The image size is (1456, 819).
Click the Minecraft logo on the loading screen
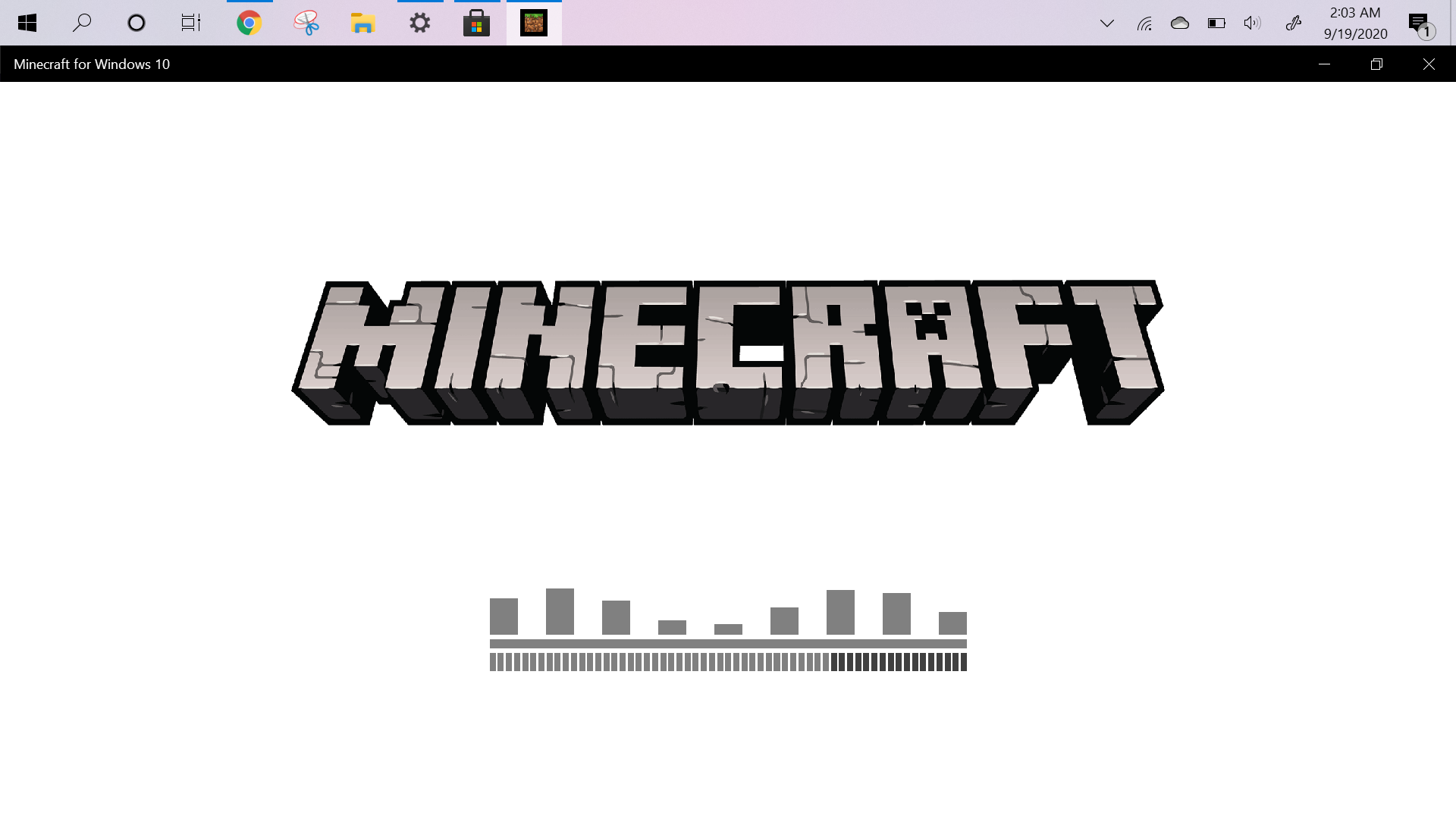tap(728, 353)
